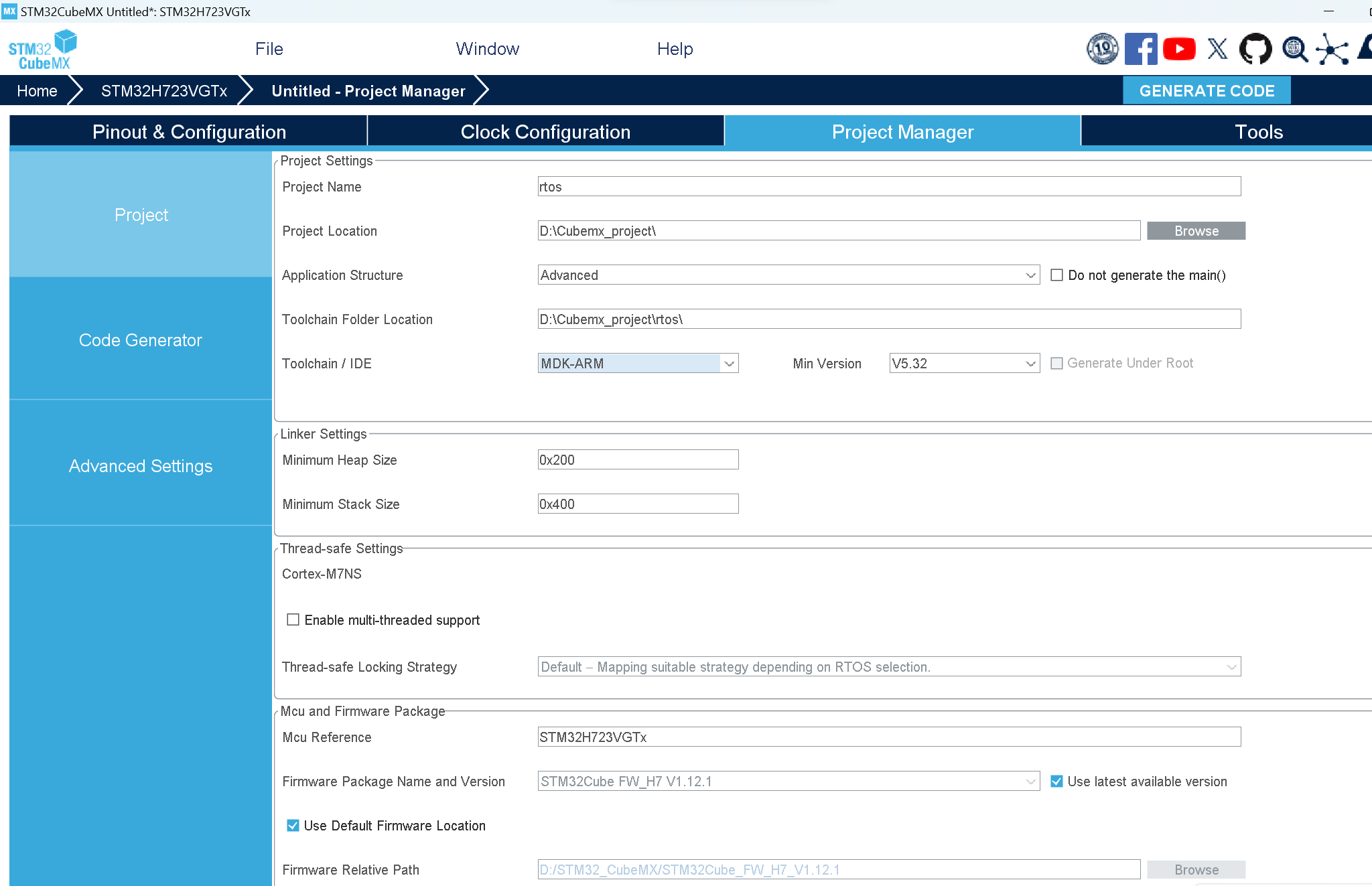Click Browse next to Project Location
1372x886 pixels.
[x=1196, y=231]
